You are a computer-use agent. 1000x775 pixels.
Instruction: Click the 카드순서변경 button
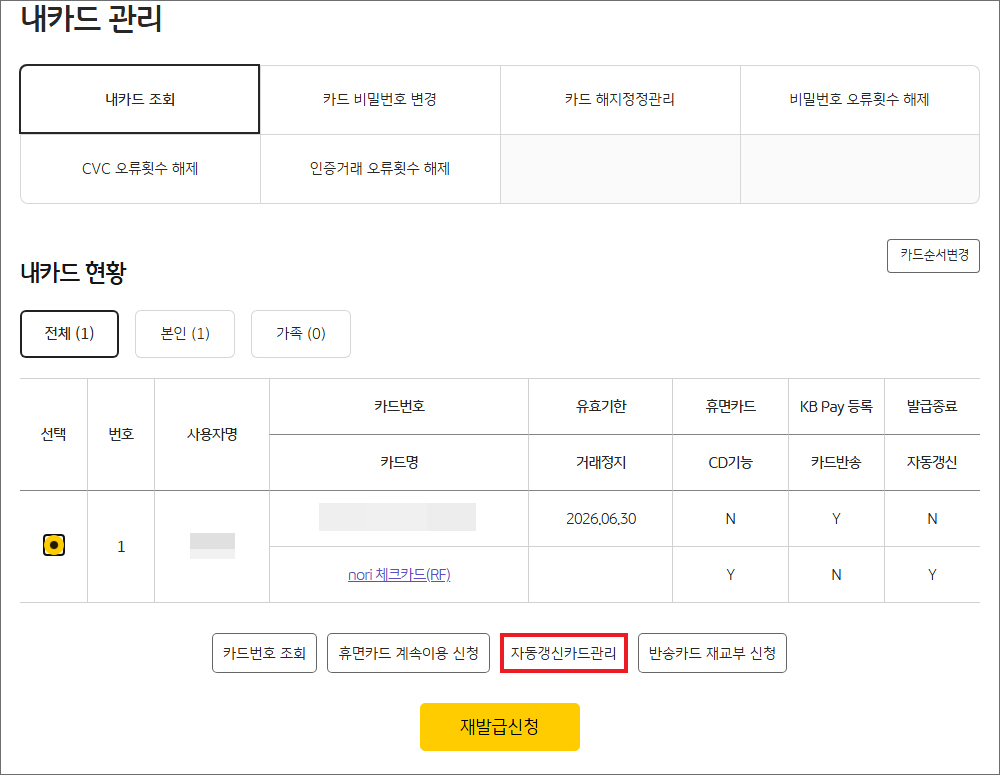pyautogui.click(x=933, y=255)
